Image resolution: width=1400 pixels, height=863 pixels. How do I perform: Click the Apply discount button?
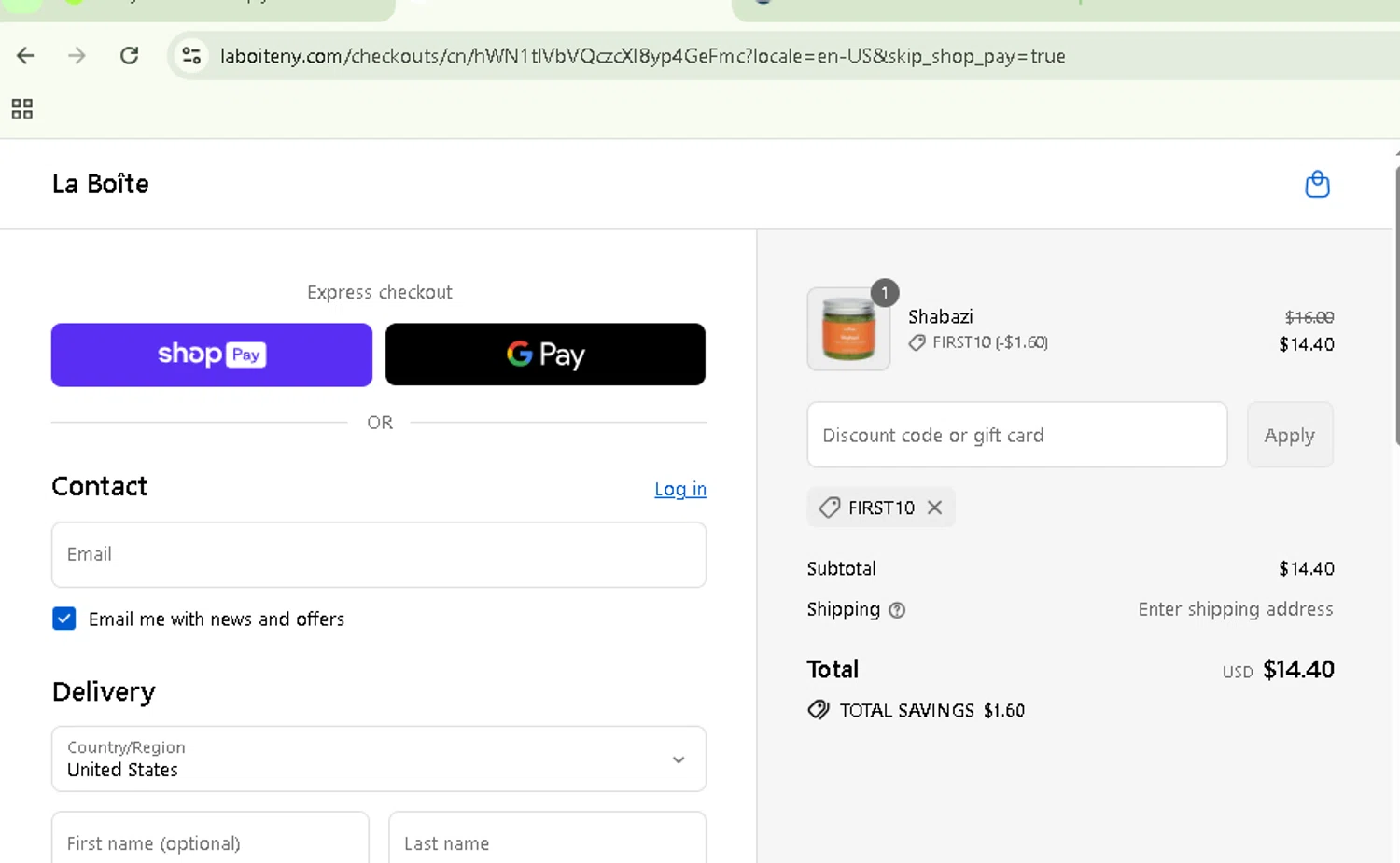1290,435
